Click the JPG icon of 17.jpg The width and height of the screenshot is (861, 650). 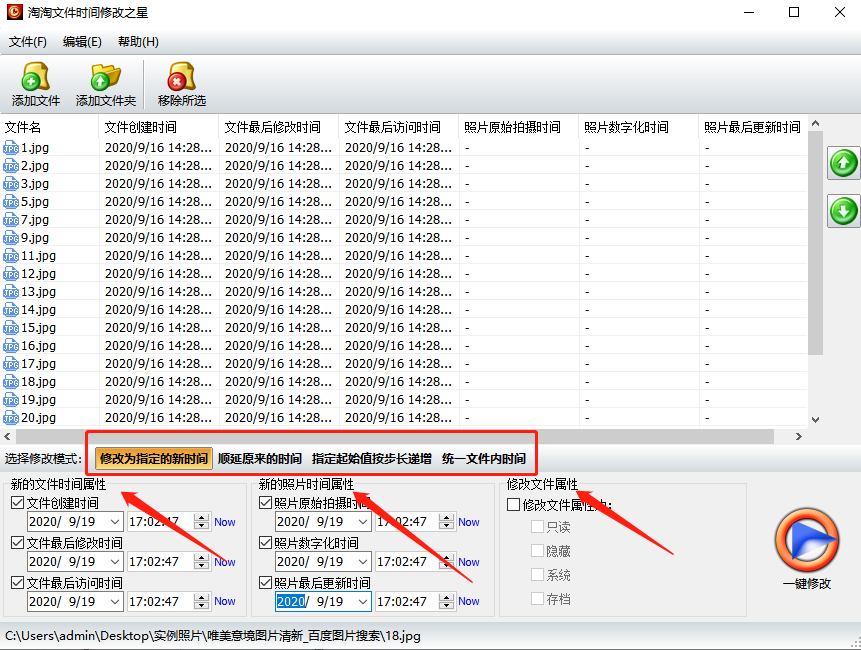pyautogui.click(x=11, y=364)
